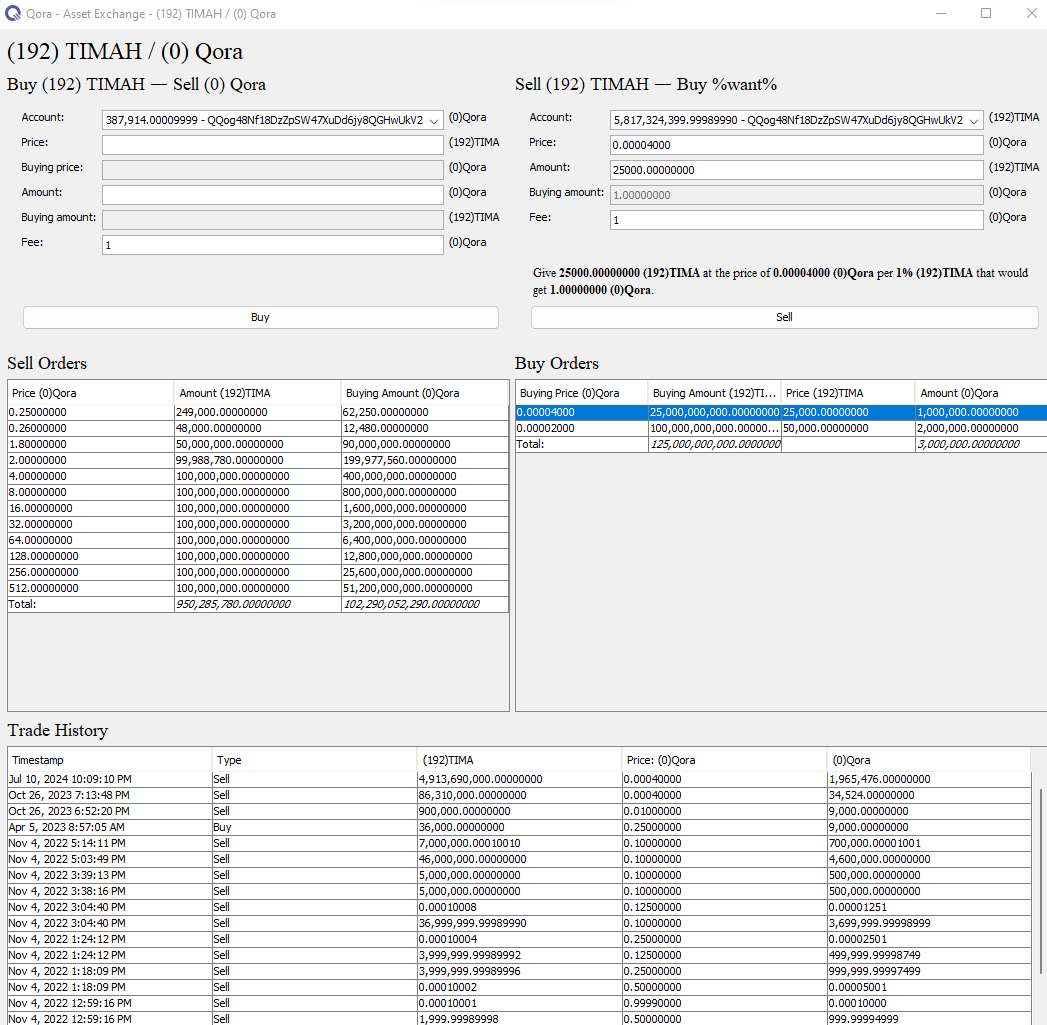The width and height of the screenshot is (1047, 1025).
Task: Click Buy Orders Buying Price (0)Qora header
Action: (x=582, y=393)
